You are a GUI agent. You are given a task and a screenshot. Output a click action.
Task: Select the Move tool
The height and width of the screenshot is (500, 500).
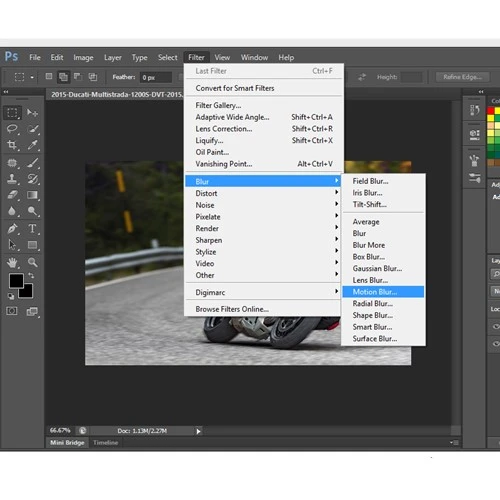tap(32, 113)
